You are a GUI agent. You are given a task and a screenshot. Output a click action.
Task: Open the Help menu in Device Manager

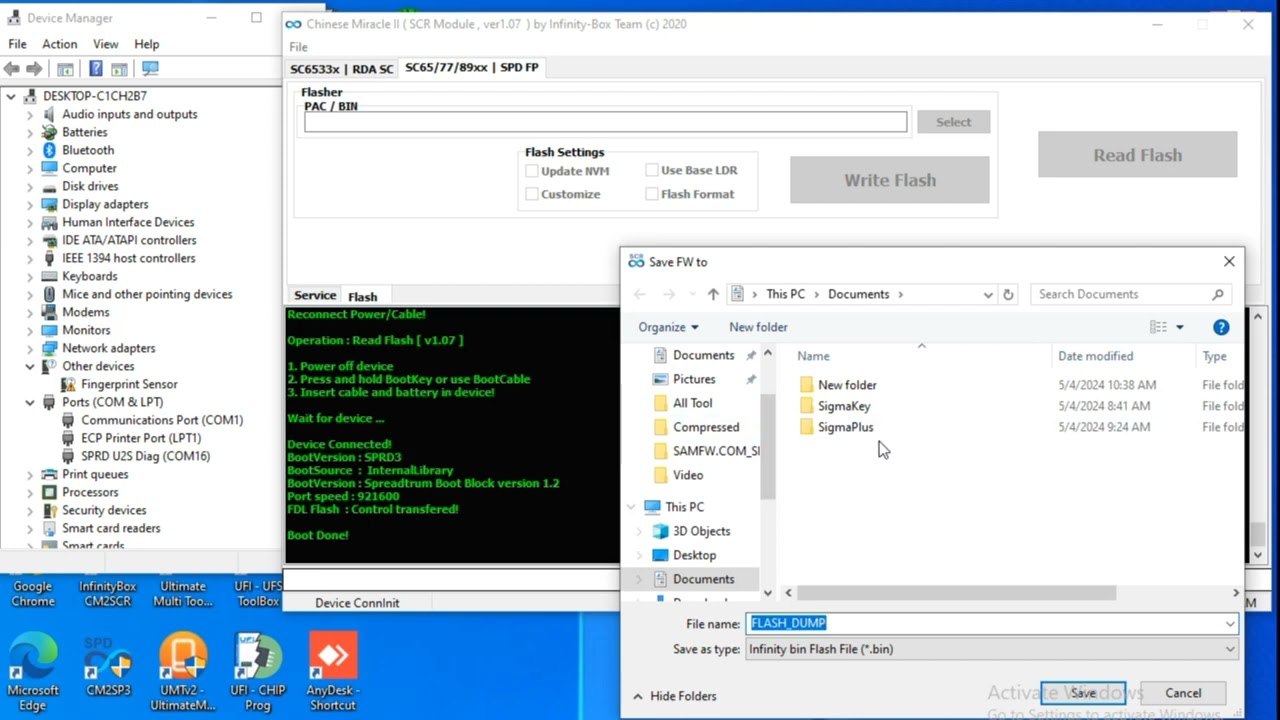coord(146,44)
